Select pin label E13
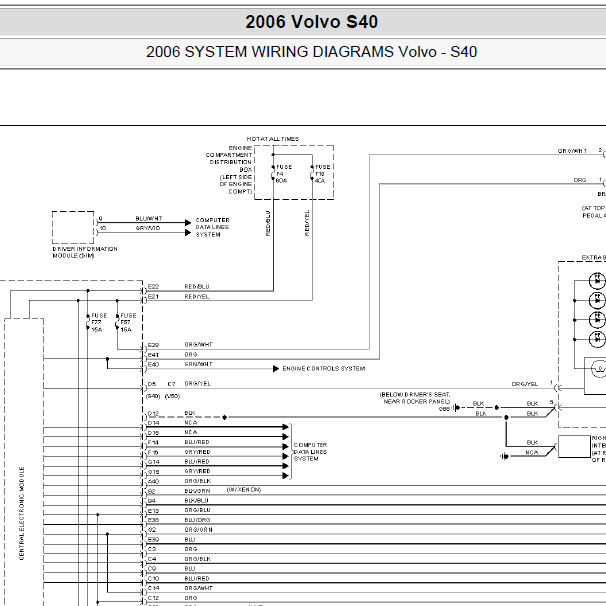 pos(153,511)
